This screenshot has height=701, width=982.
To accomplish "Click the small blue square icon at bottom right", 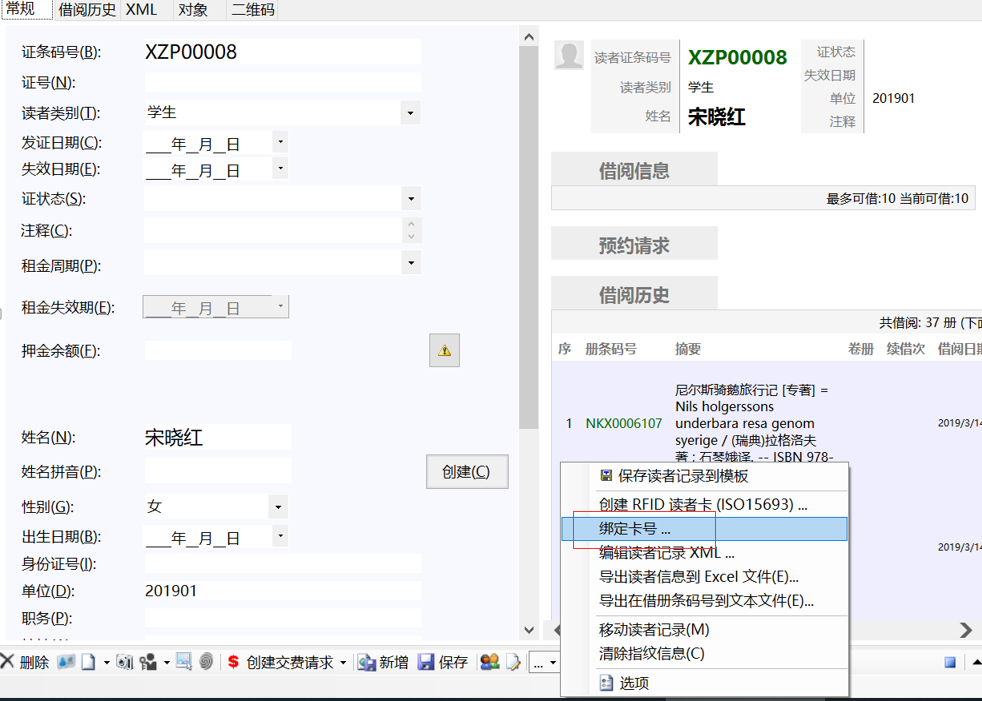I will click(x=950, y=662).
